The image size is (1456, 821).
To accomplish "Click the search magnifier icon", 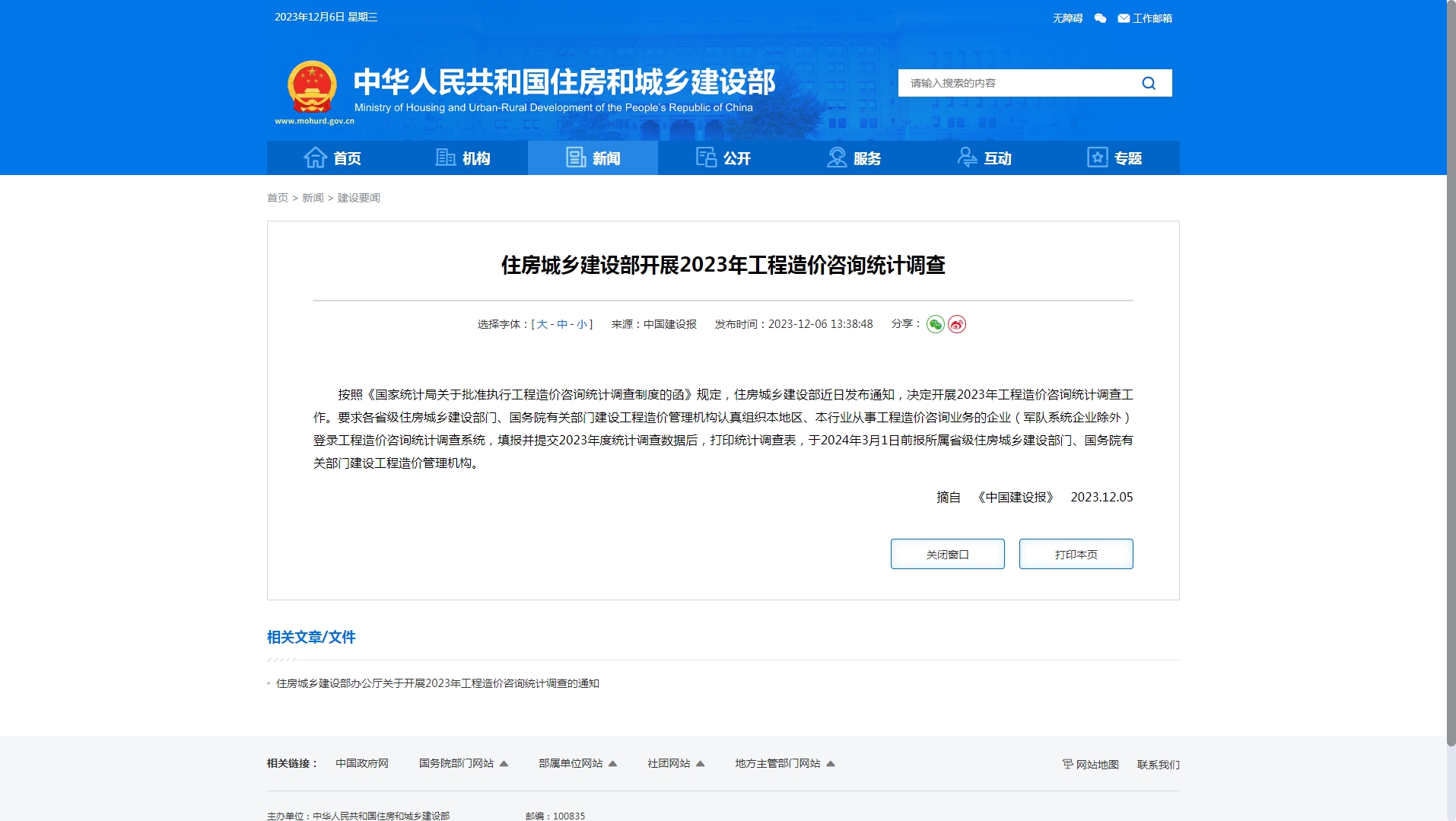I will tap(1149, 83).
